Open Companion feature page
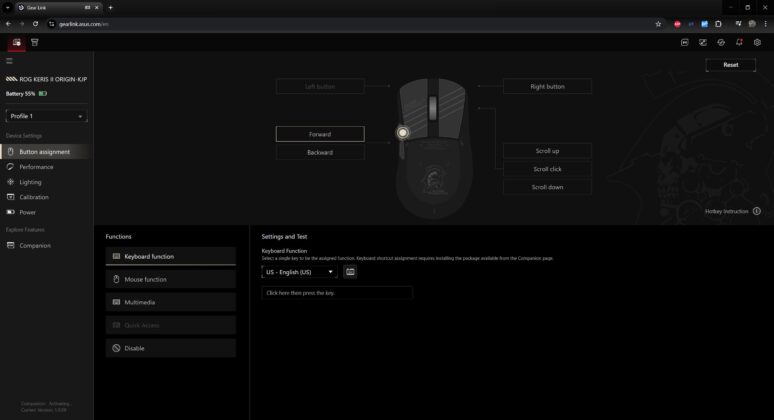774x420 pixels. coord(45,245)
